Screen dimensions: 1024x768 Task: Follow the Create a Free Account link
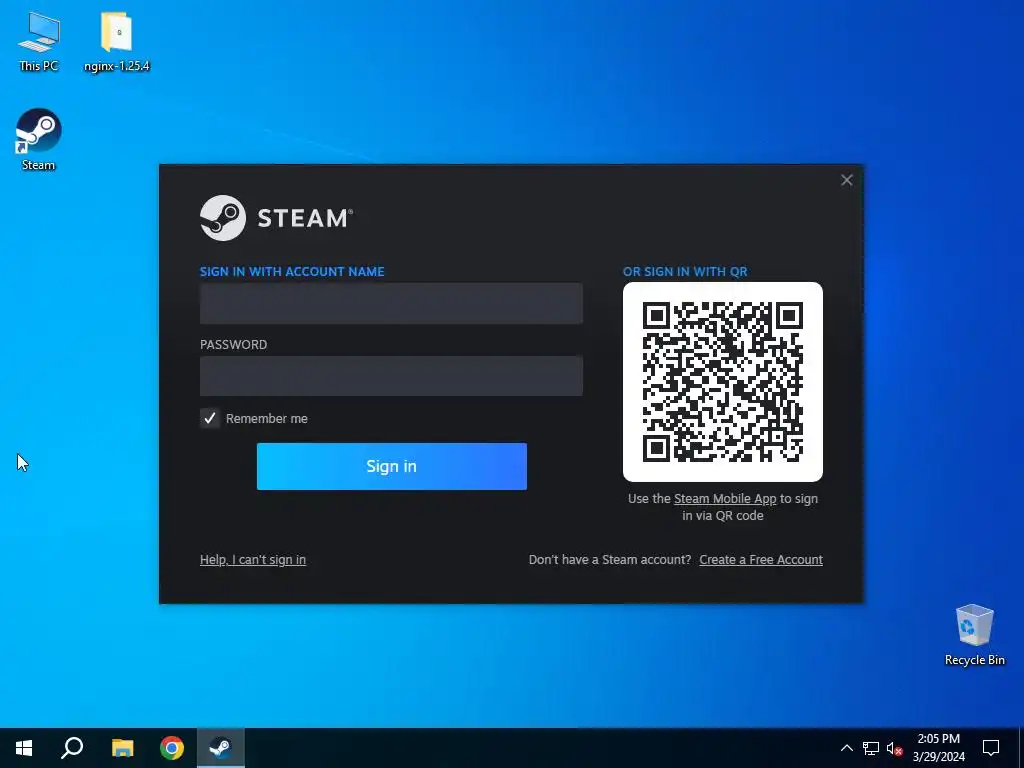click(761, 560)
